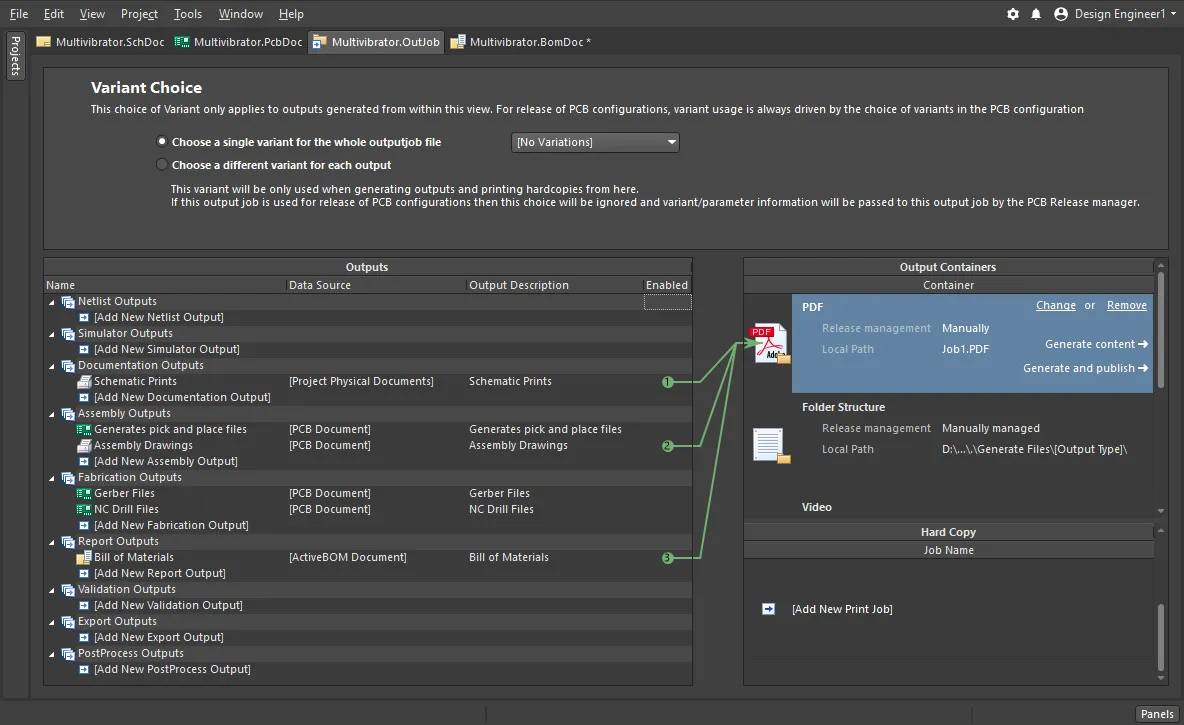The height and width of the screenshot is (725, 1184).
Task: Toggle enabled marker 3 for Bill of Materials
Action: click(668, 558)
